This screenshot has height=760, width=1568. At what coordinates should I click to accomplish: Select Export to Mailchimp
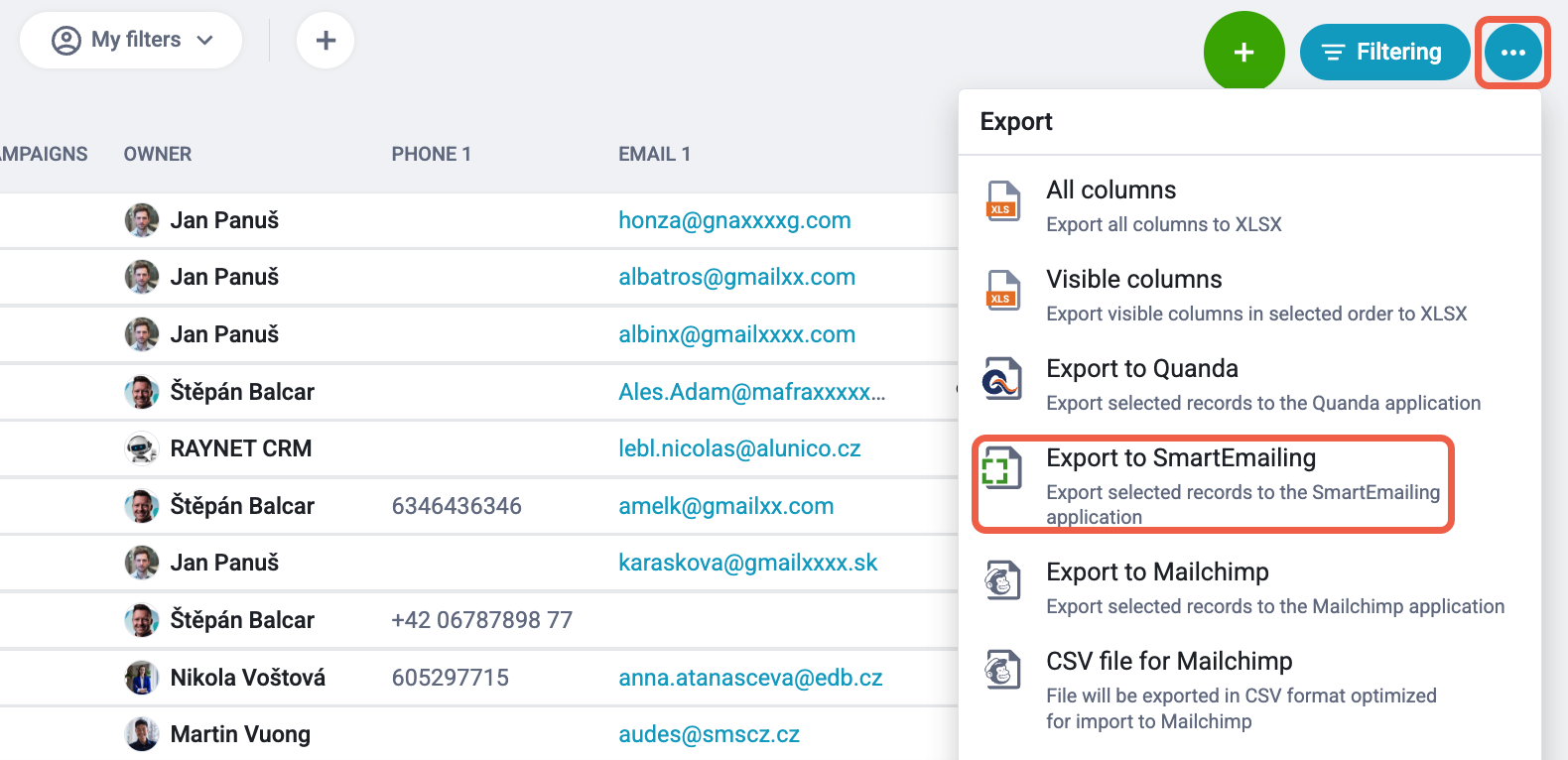click(1248, 587)
